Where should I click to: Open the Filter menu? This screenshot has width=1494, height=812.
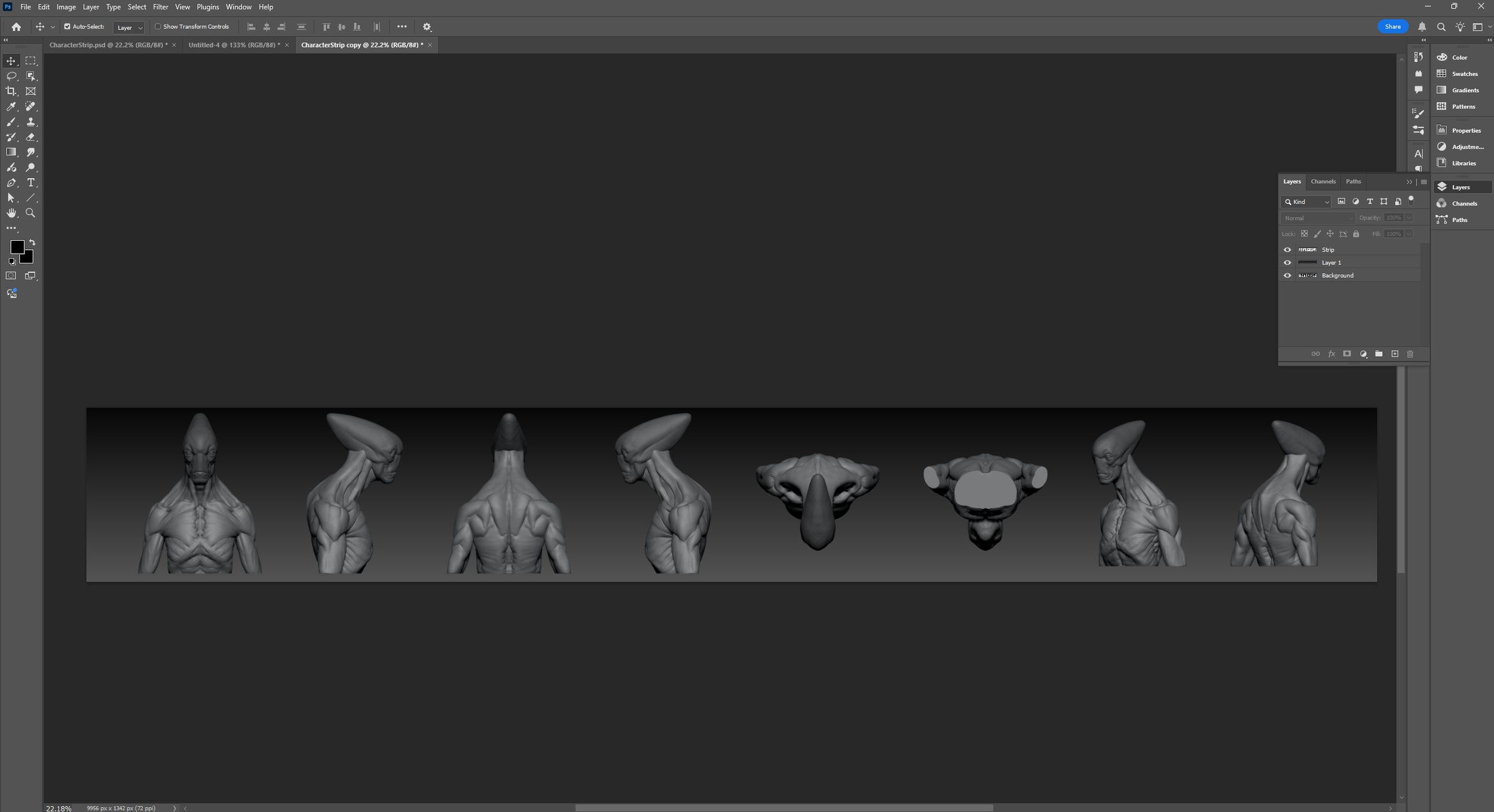[x=160, y=7]
